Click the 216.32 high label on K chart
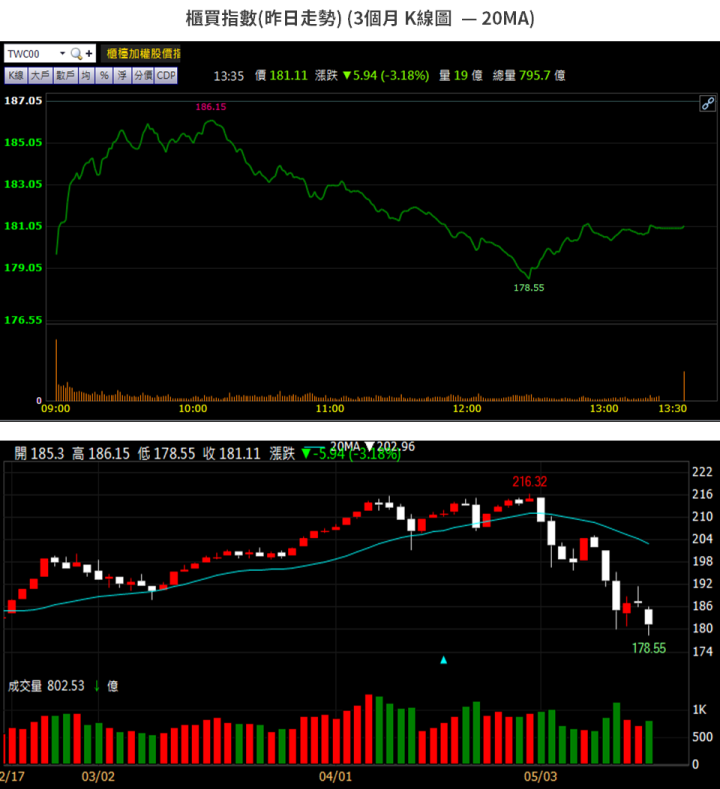This screenshot has height=789, width=720. (529, 482)
